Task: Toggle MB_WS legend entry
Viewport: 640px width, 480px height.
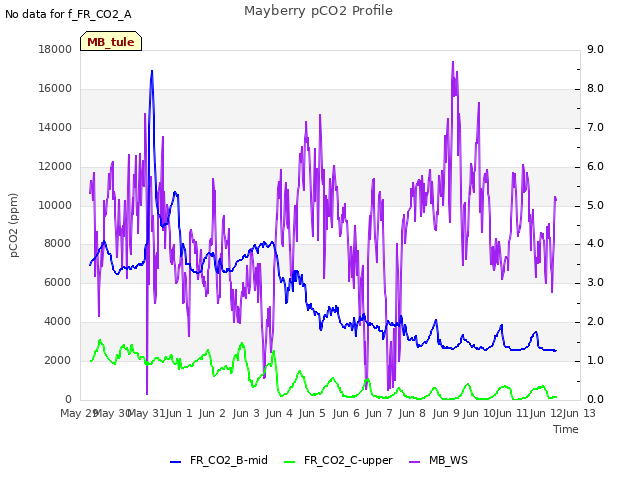Action: 438,460
